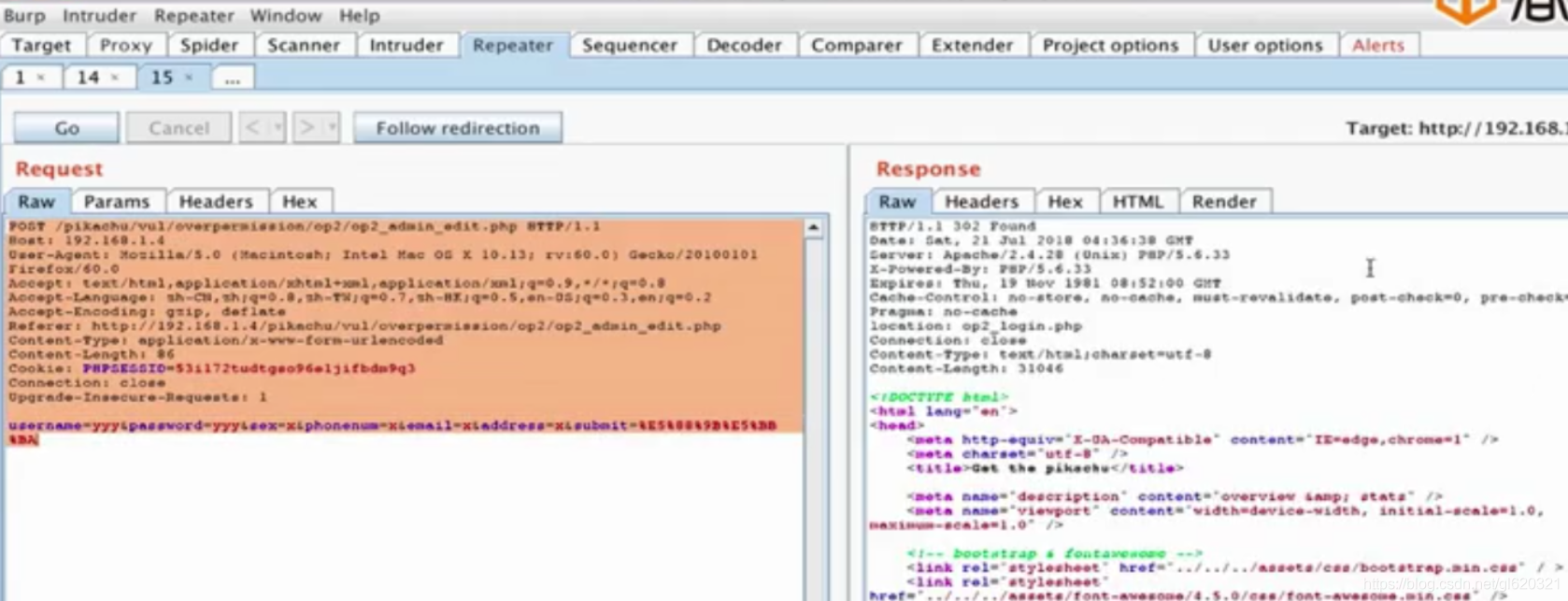Switch to the Intruder tool tab
1568x601 pixels.
(406, 45)
